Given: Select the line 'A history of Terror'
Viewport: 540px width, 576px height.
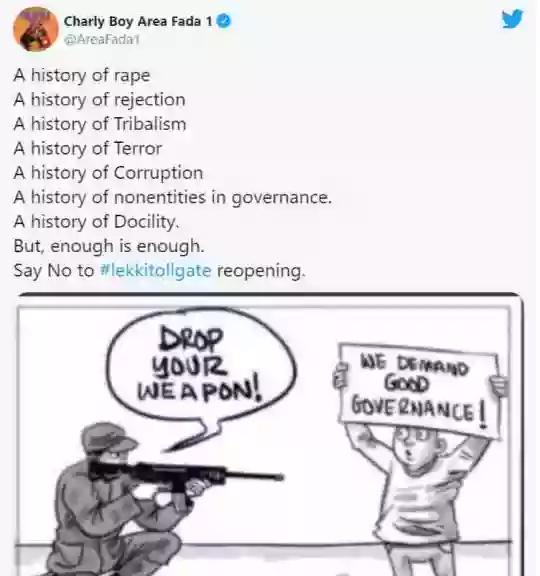Looking at the screenshot, I should [x=88, y=149].
